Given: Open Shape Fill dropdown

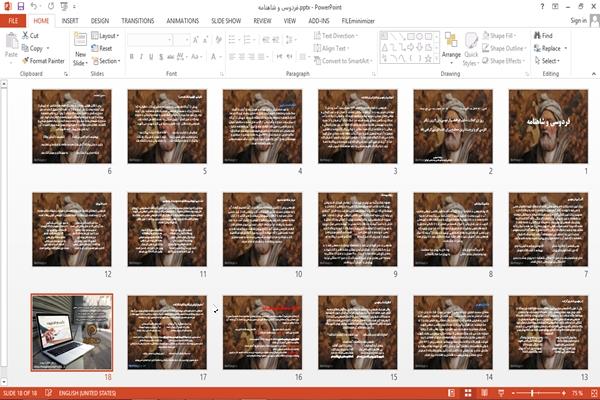Looking at the screenshot, I should (x=499, y=36).
